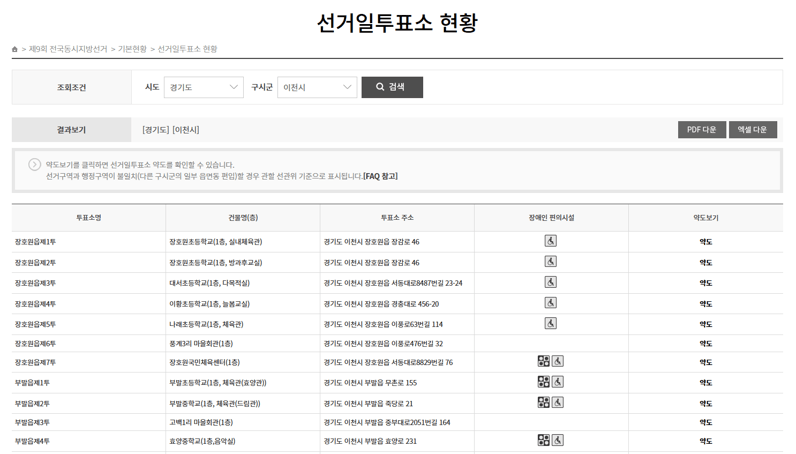Click braille-pattern icon in 부발읍제1투 row
Image resolution: width=796 pixels, height=454 pixels.
pos(543,382)
